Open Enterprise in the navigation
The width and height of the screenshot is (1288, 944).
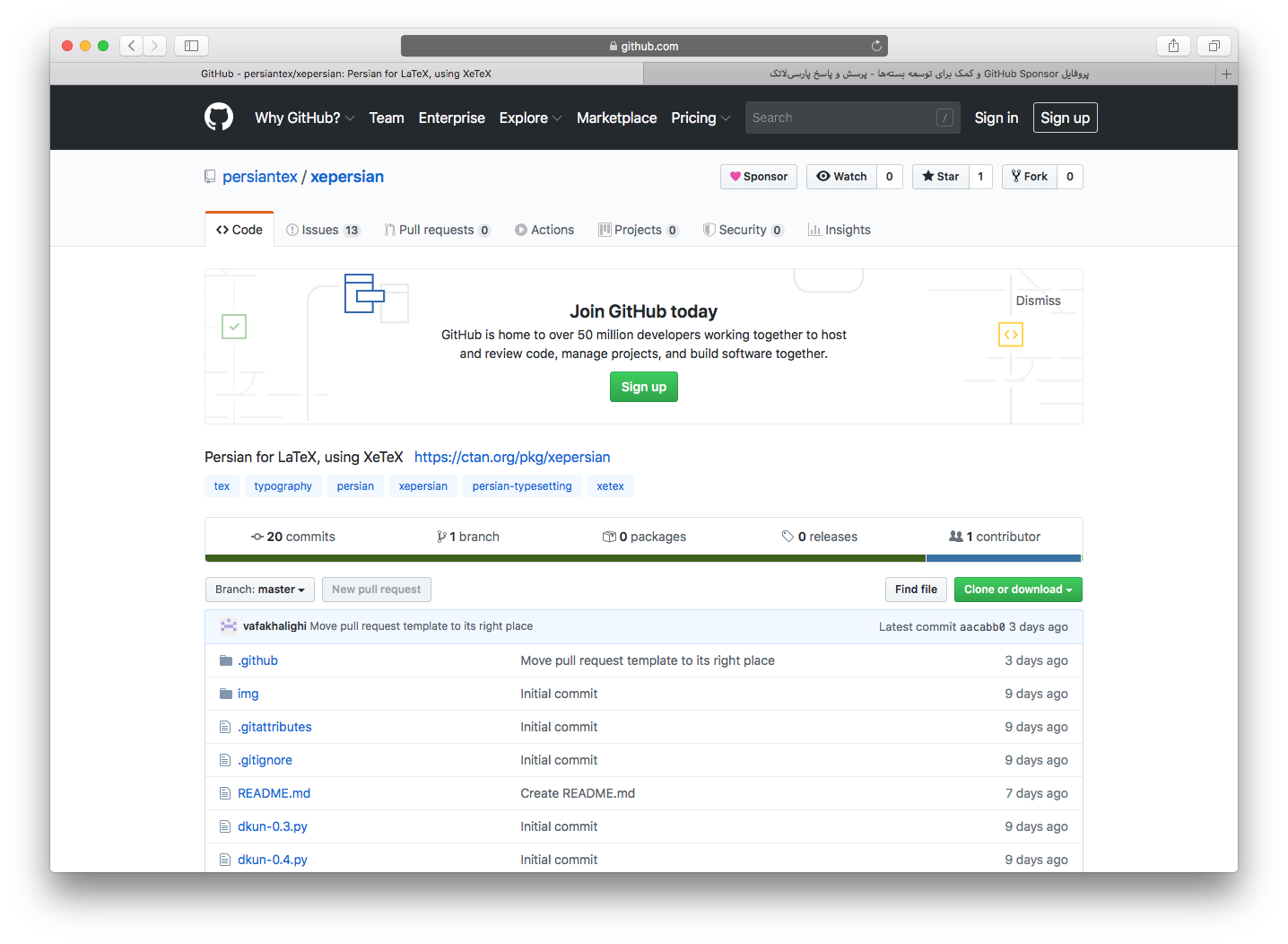point(452,118)
